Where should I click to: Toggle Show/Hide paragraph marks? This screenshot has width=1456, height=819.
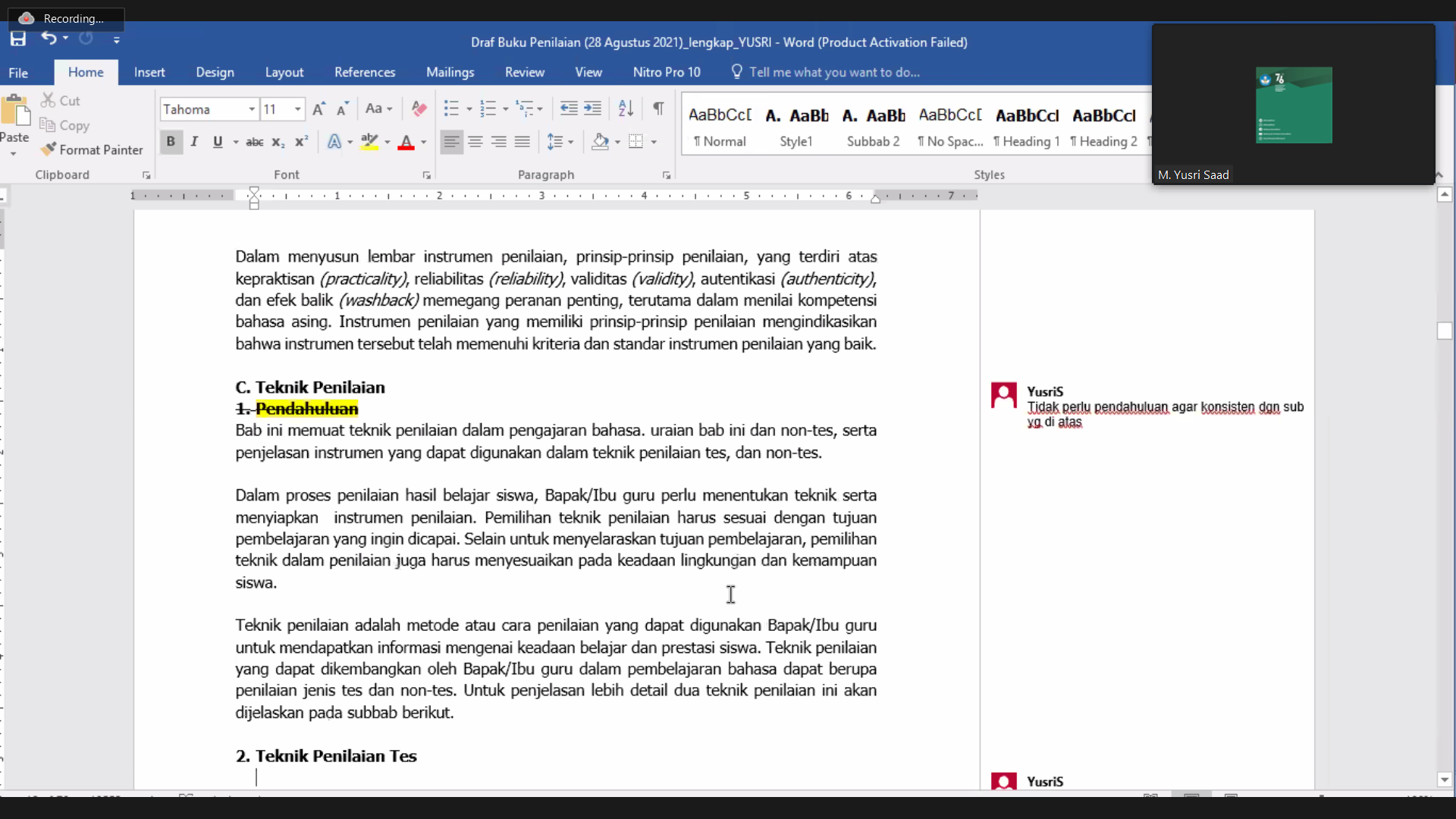658,108
